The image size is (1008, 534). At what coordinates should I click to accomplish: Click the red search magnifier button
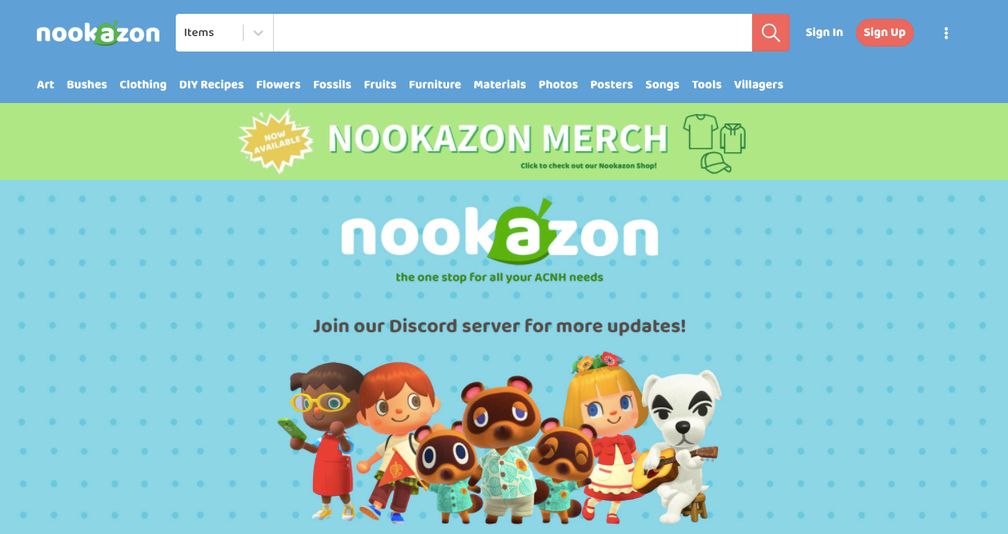point(770,33)
